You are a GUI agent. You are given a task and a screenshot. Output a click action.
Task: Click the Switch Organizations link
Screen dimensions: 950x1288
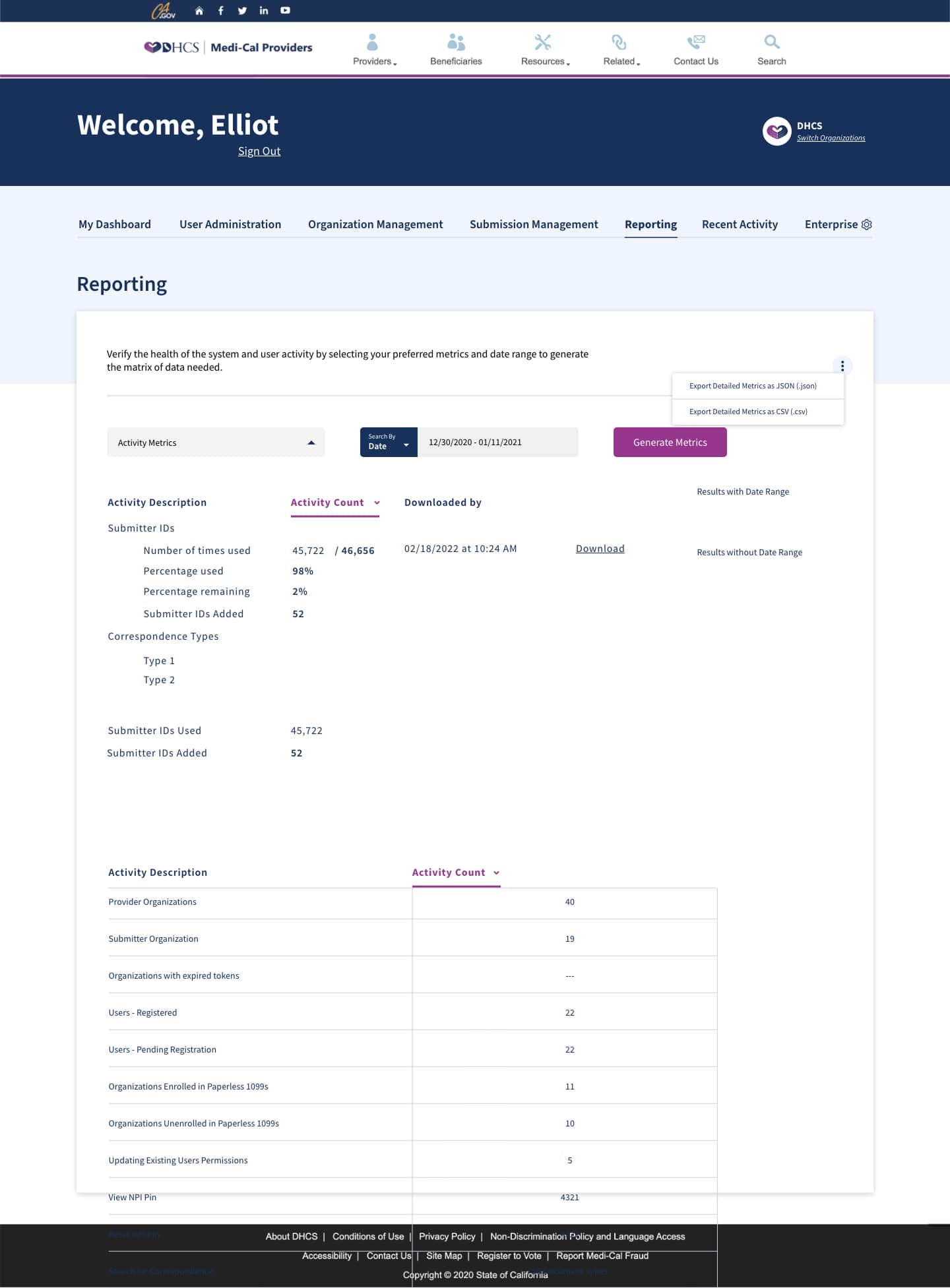(x=831, y=138)
